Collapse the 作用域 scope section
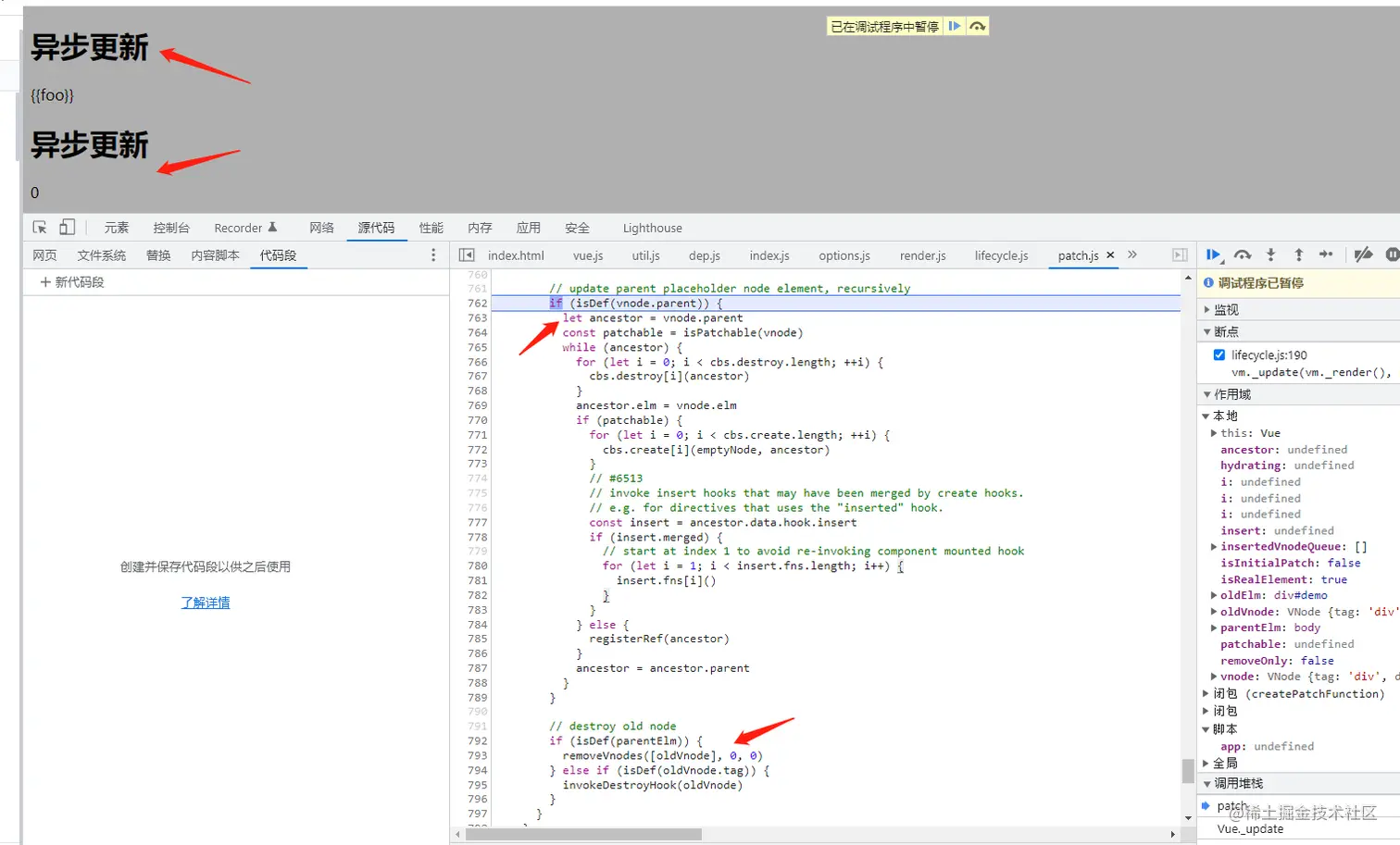This screenshot has height=845, width=1400. tap(1207, 394)
